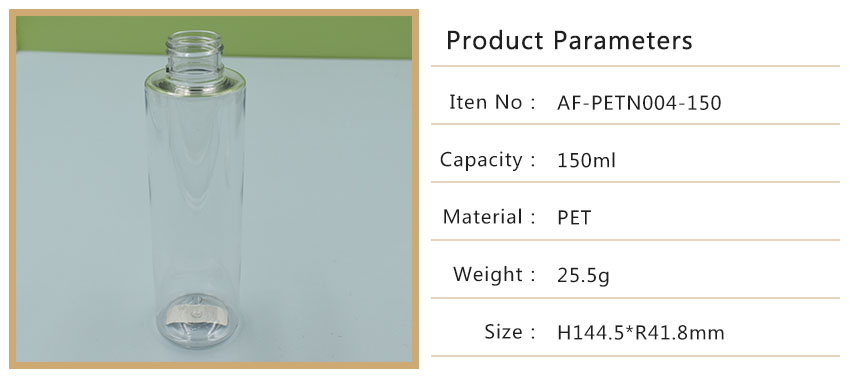Click the green background strip in photo
Viewport: 850px width, 379px height.
click(x=214, y=34)
